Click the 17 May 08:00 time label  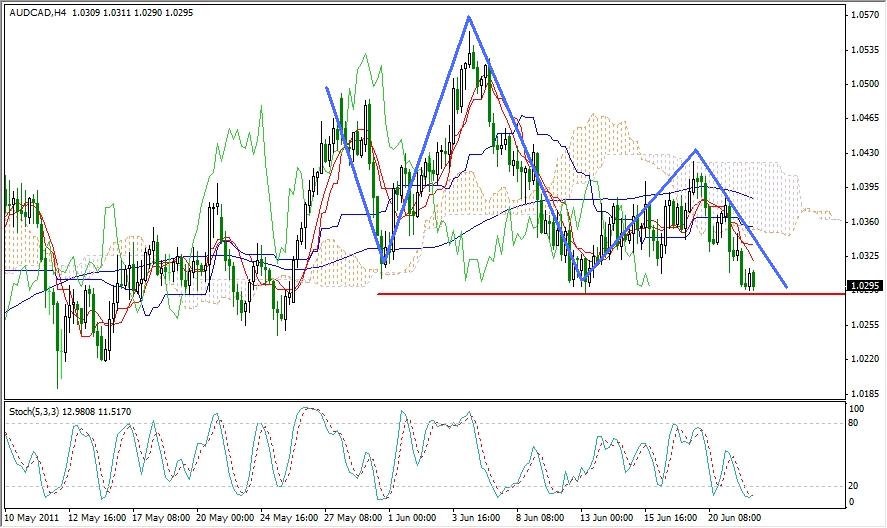click(161, 517)
